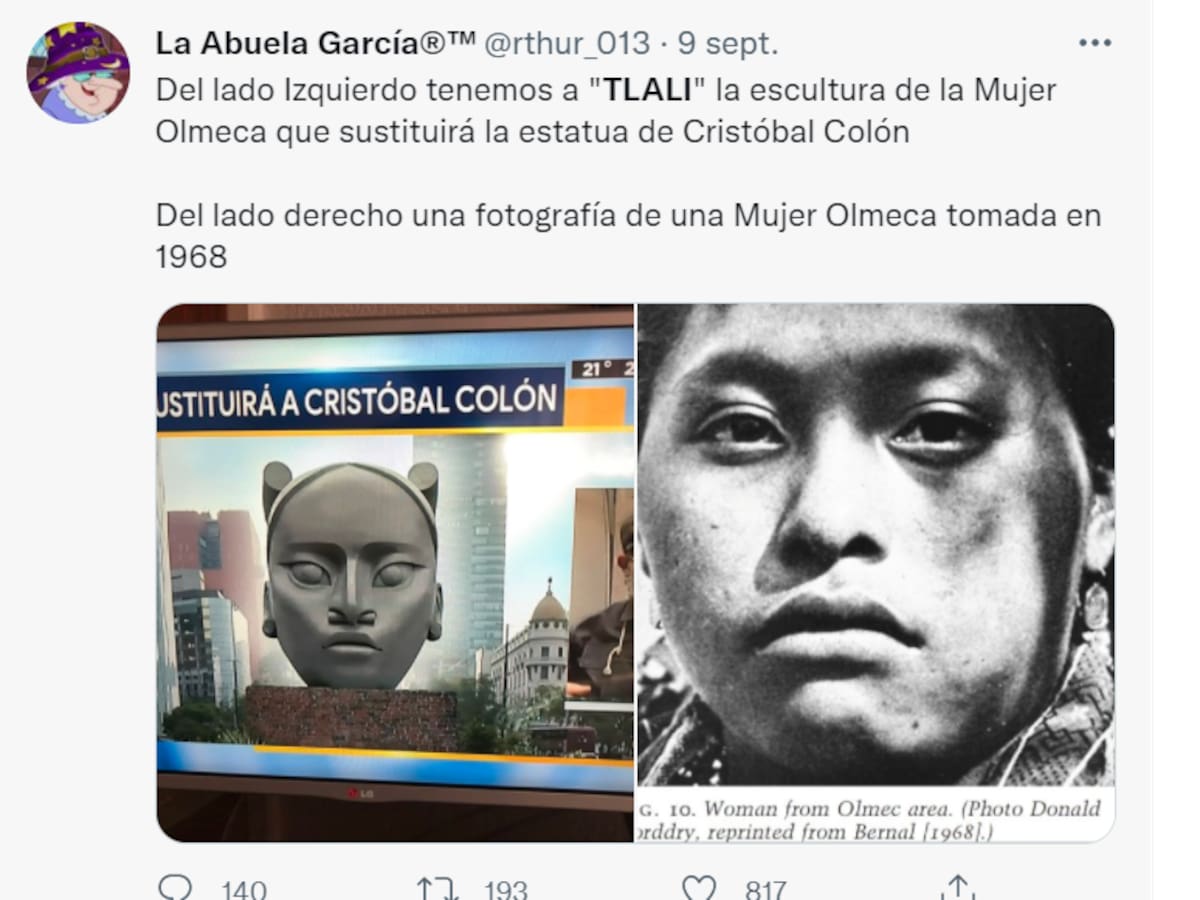Open the black-and-white woman's photo on right
The height and width of the screenshot is (900, 1200).
click(876, 573)
